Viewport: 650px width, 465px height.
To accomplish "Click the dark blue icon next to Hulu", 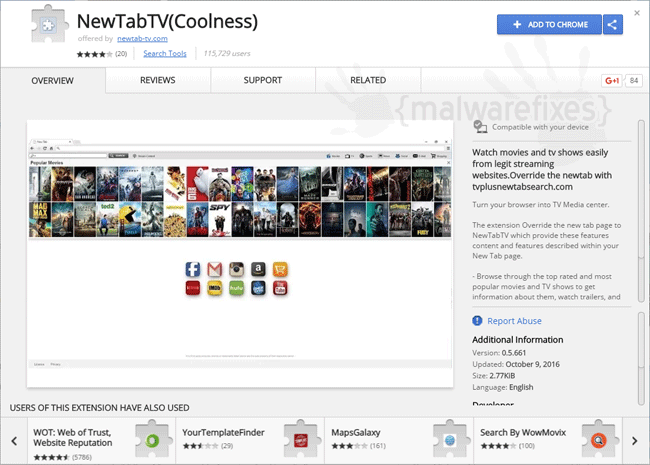I will 258,288.
